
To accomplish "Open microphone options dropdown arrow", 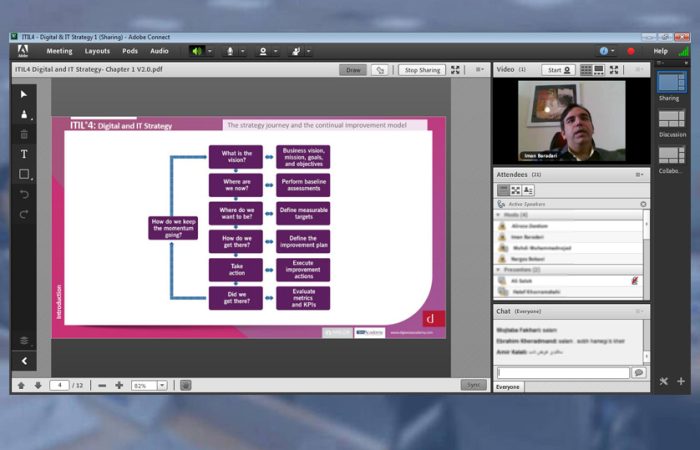I will [x=243, y=51].
